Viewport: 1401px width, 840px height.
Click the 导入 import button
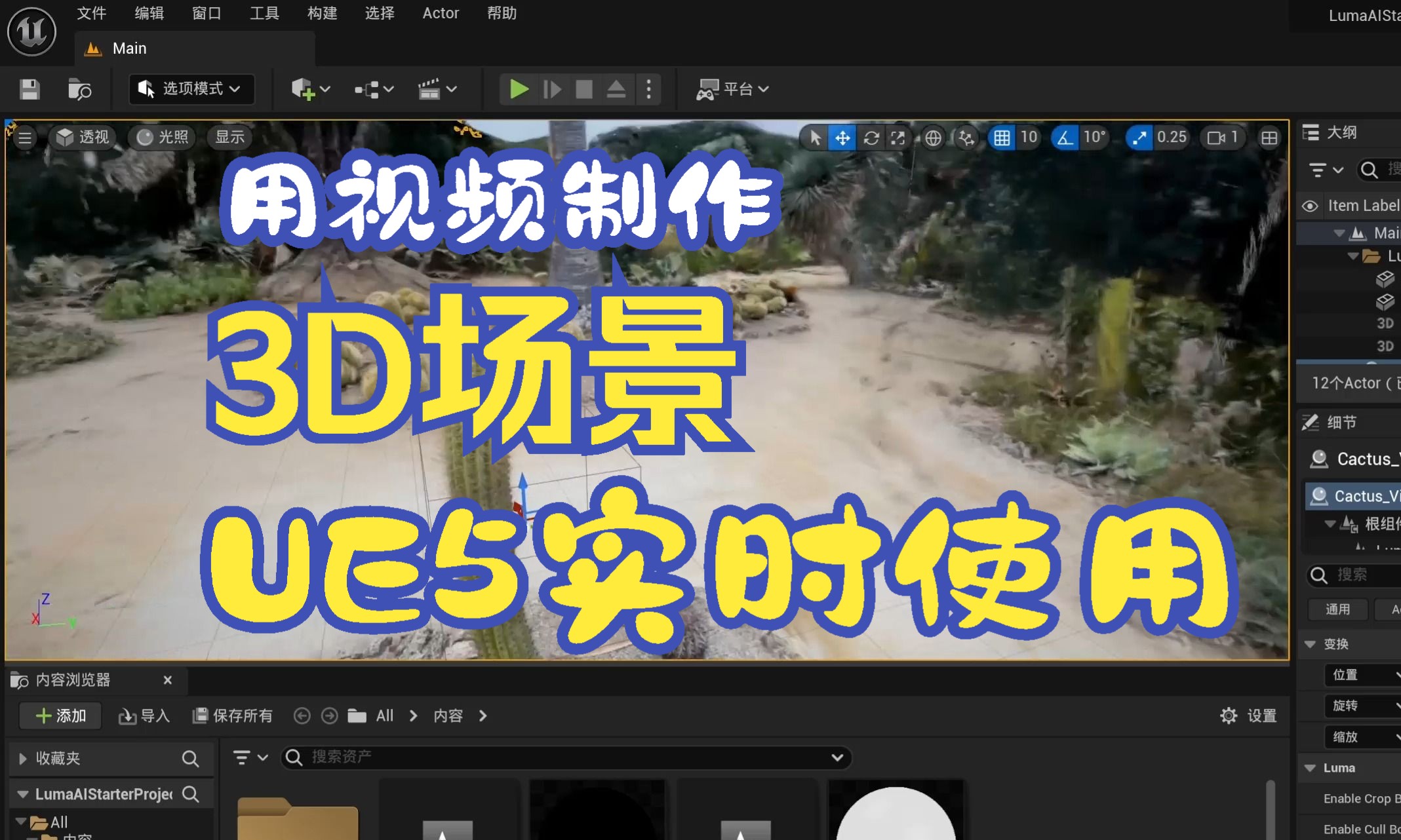pos(144,716)
